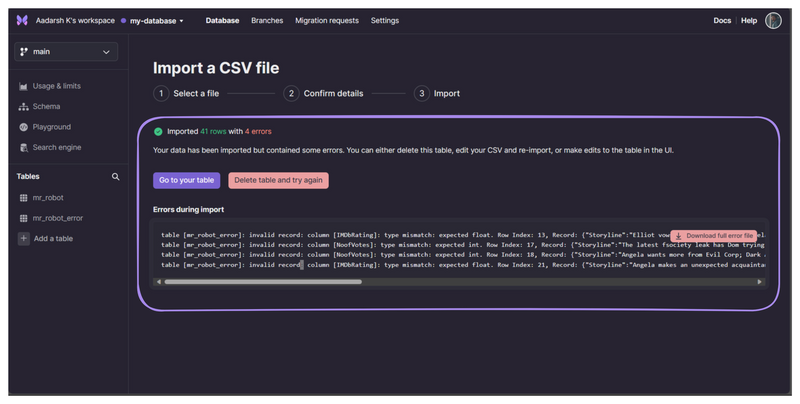The height and width of the screenshot is (404, 800).
Task: Search tables with magnifier icon
Action: coord(116,176)
